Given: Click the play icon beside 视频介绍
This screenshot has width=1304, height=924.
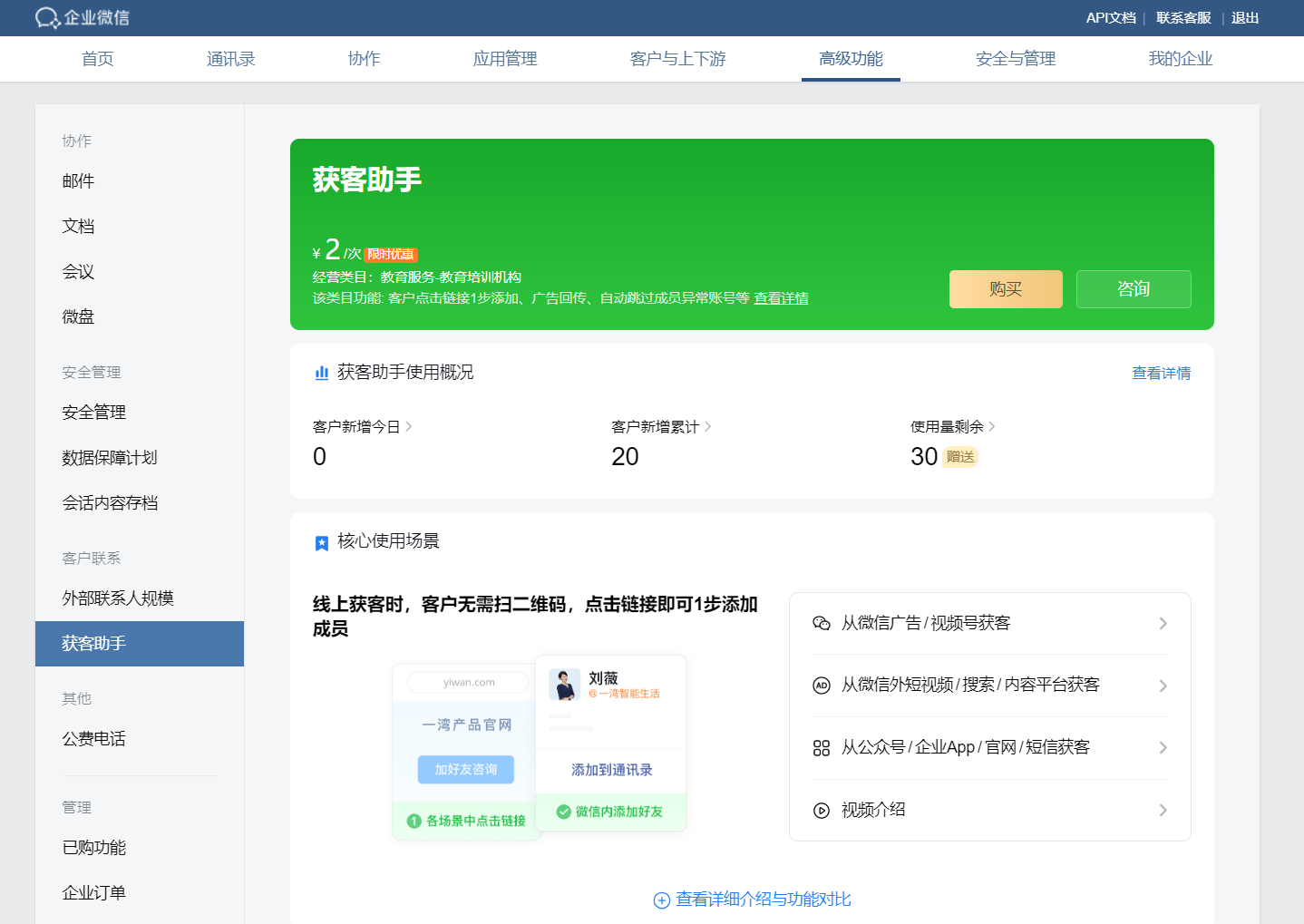Looking at the screenshot, I should pos(822,811).
